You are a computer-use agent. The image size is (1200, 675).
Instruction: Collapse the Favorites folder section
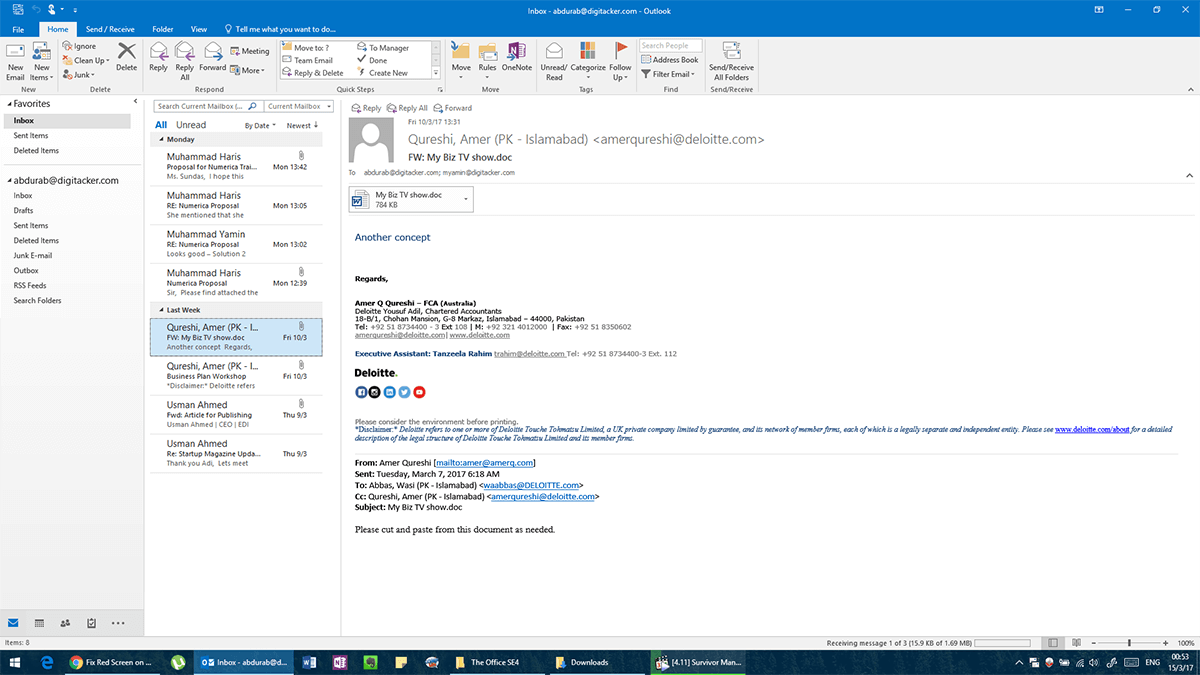click(9, 103)
